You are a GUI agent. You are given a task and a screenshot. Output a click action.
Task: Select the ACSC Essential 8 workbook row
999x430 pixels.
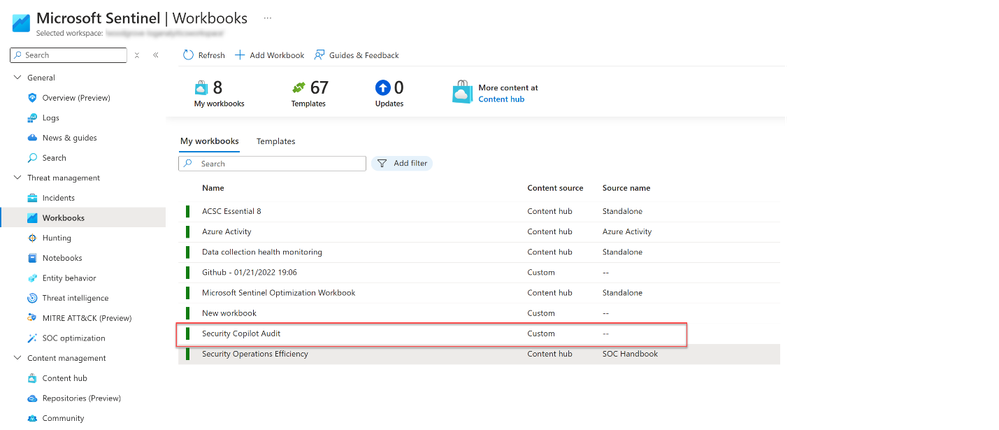479,211
